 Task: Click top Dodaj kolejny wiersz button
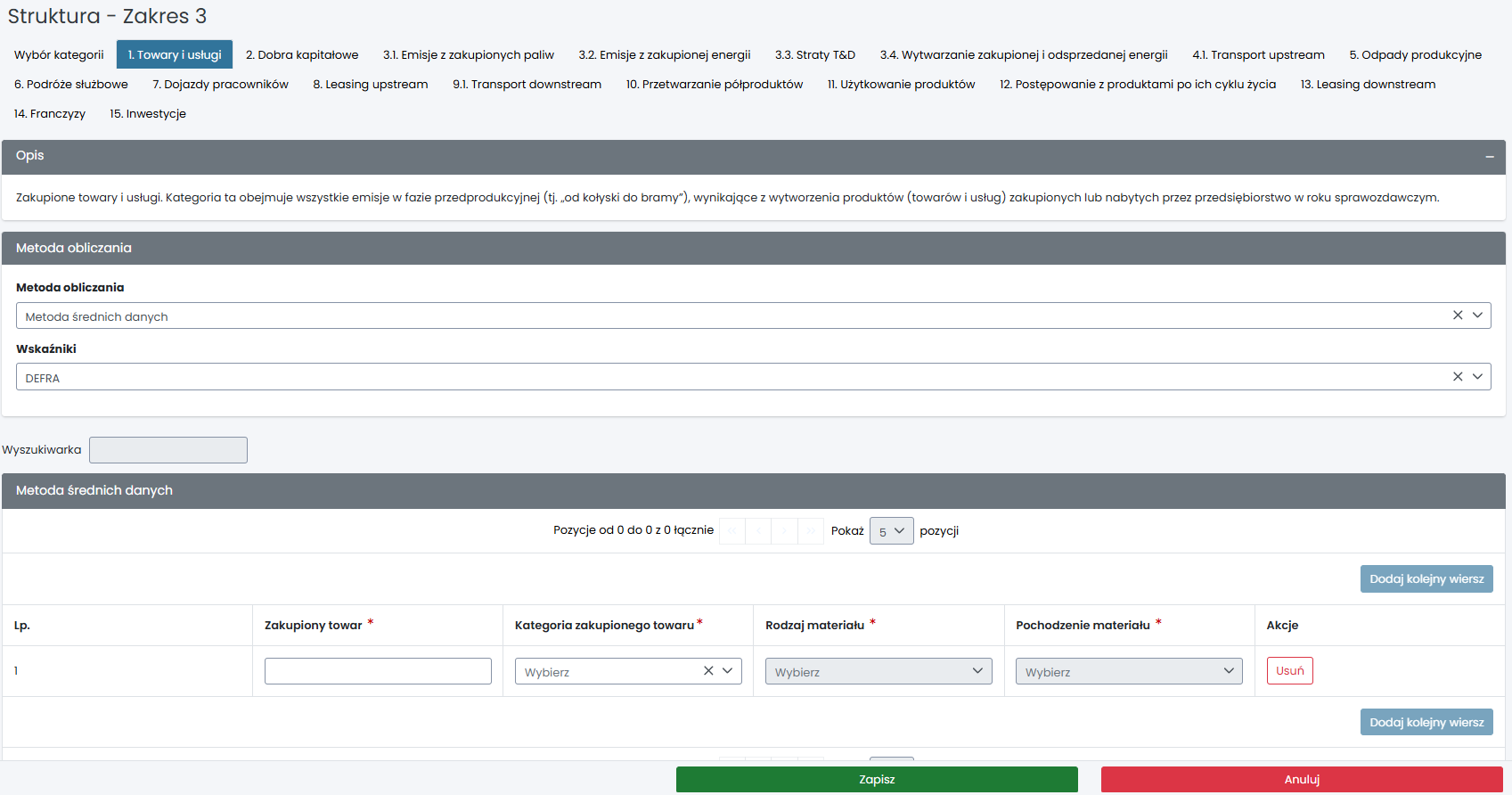click(1426, 578)
